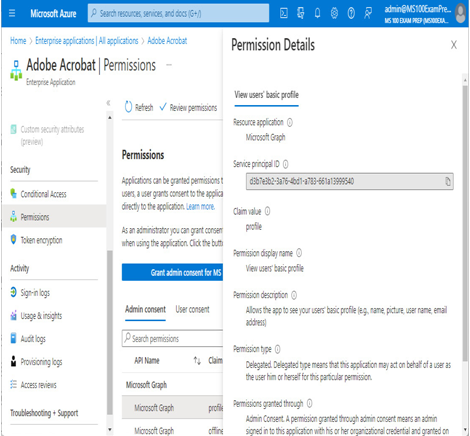Open Cloud Shell icon in top bar
Image resolution: width=470 pixels, height=436 pixels.
coord(284,13)
